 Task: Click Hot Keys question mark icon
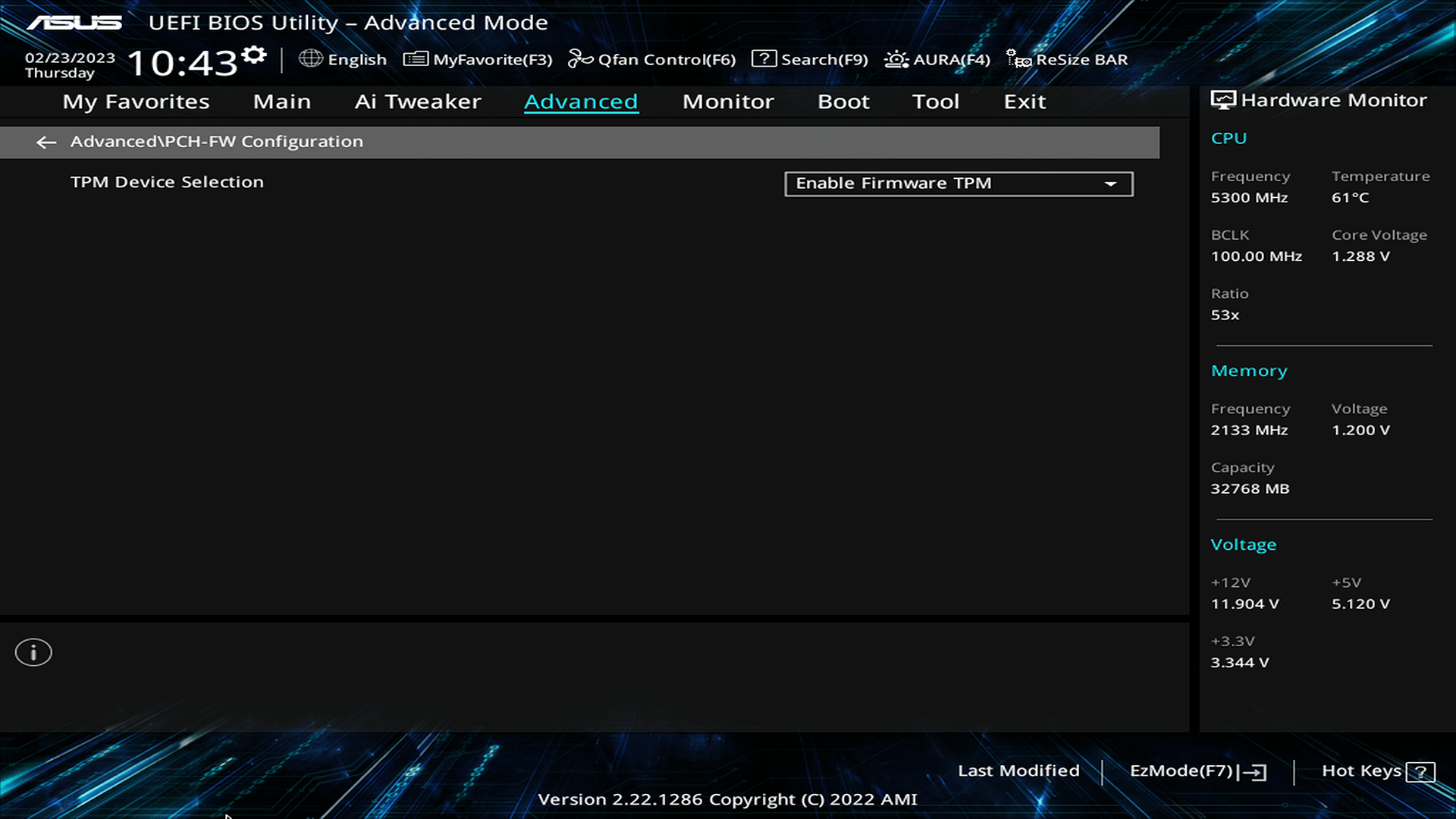pyautogui.click(x=1420, y=772)
